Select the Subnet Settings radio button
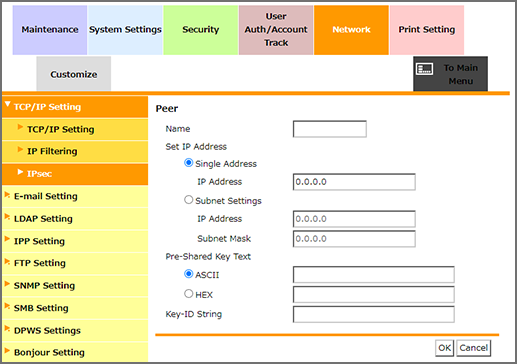Viewport: 517px width, 364px height. (189, 200)
